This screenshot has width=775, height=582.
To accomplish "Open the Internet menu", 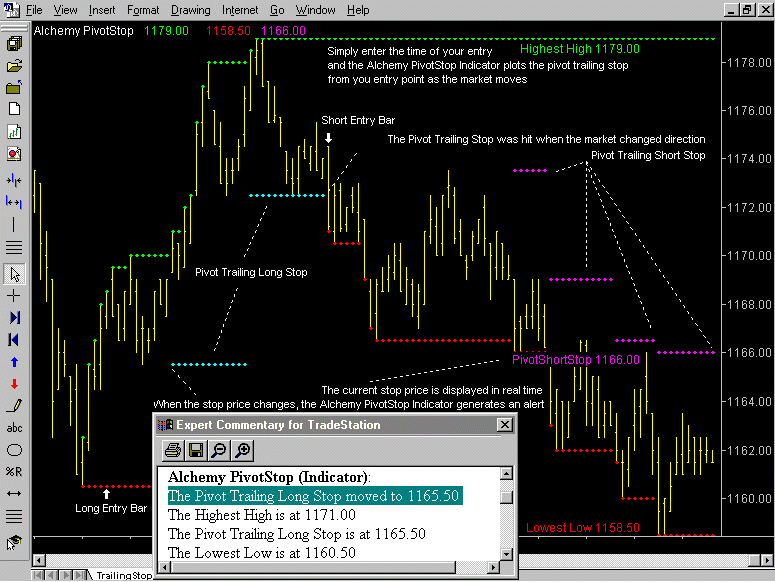I will (240, 10).
